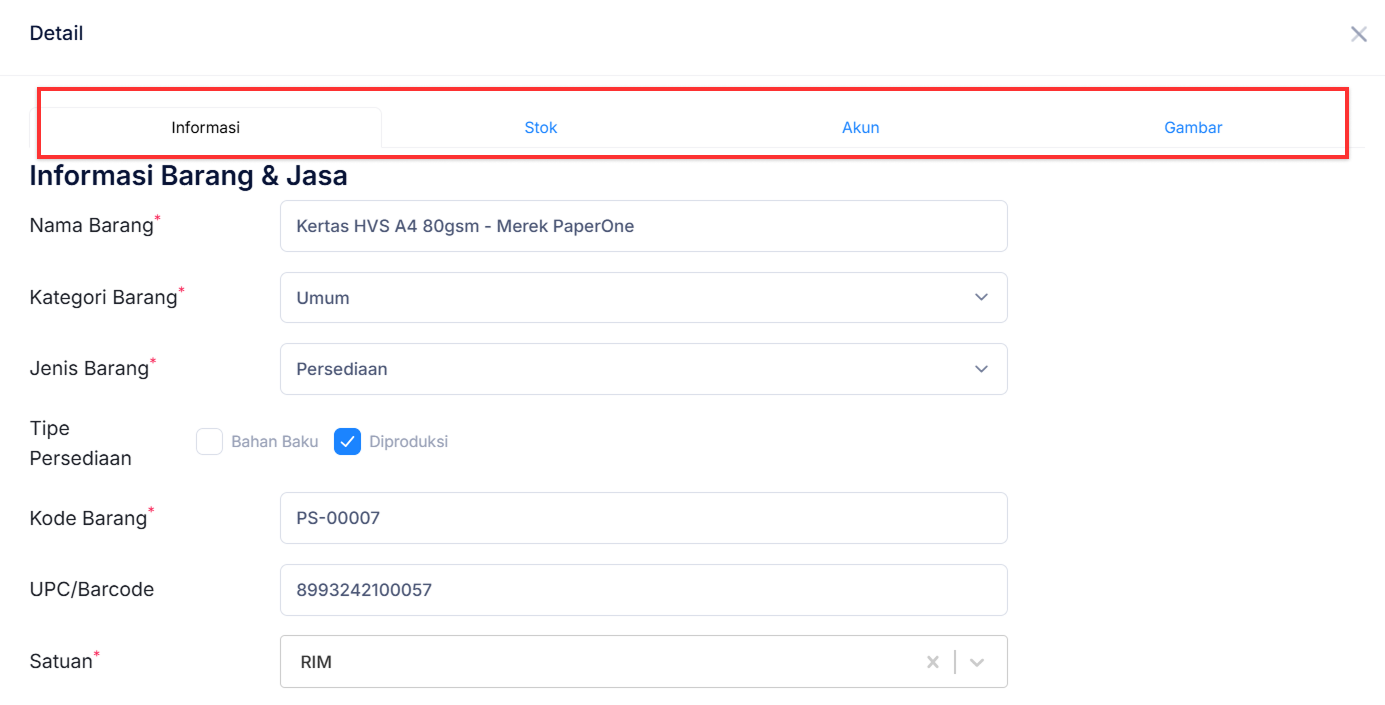
Task: Click the Informasi Barang & Jasa heading
Action: 188,176
